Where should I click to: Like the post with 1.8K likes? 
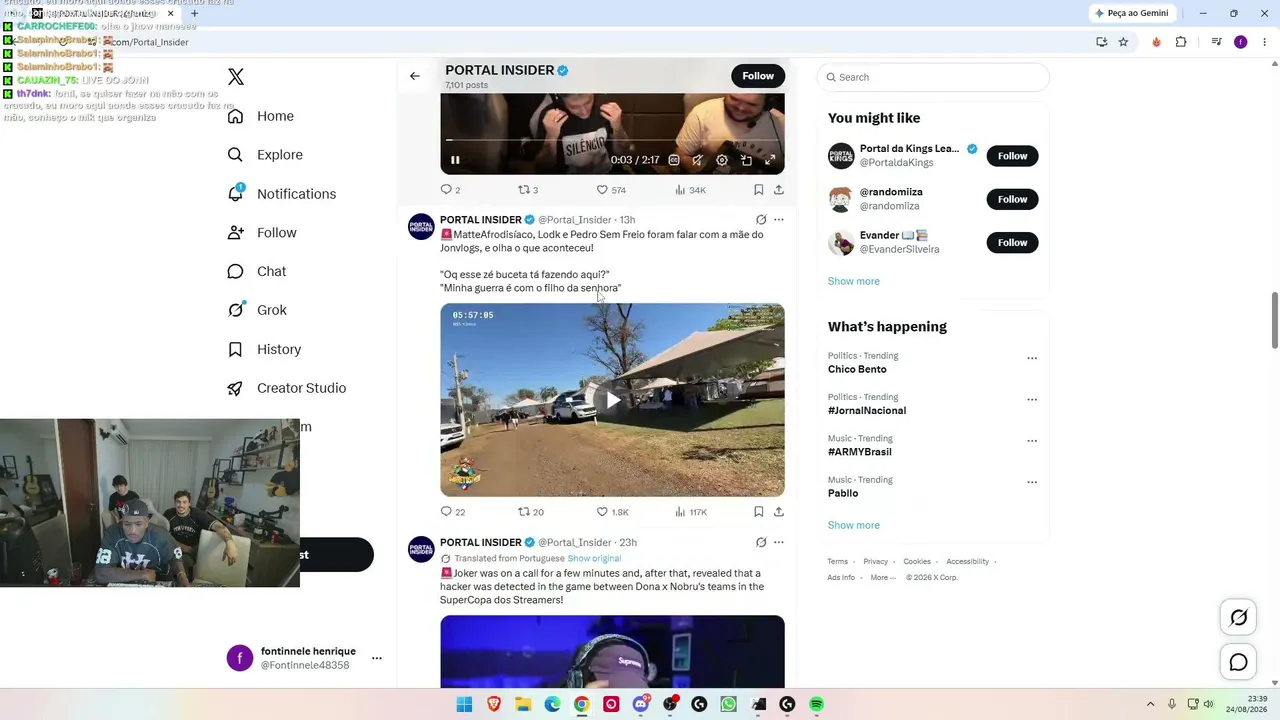(x=612, y=512)
